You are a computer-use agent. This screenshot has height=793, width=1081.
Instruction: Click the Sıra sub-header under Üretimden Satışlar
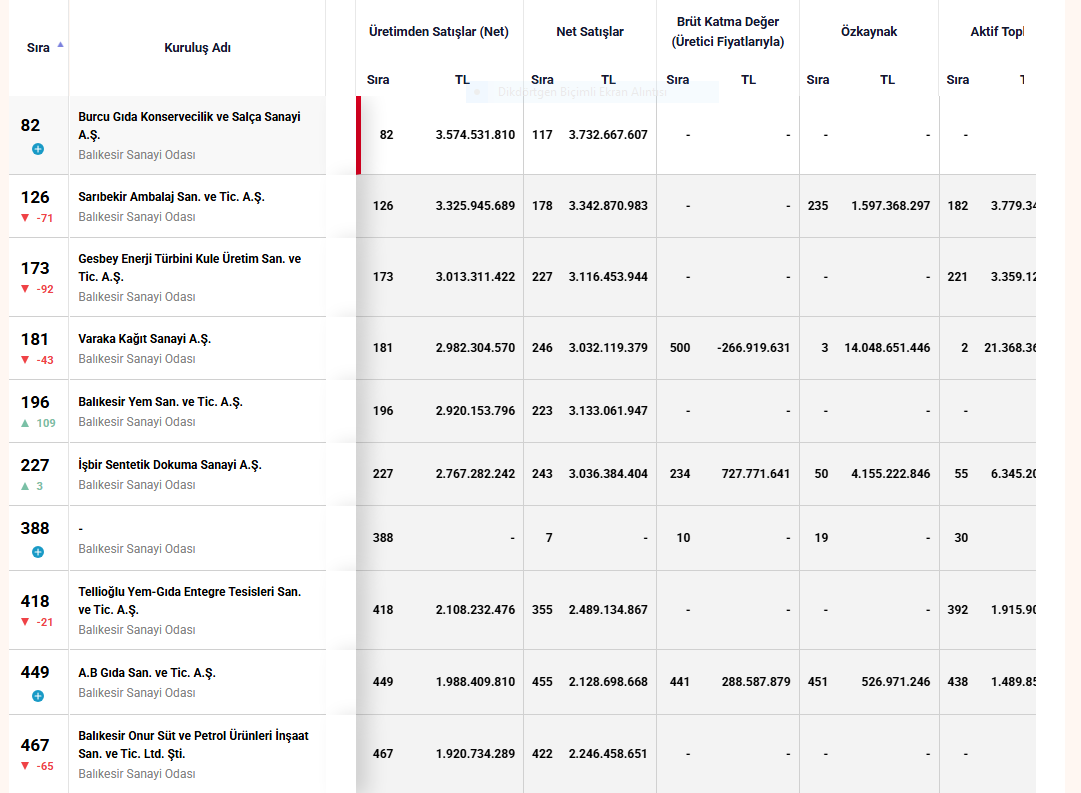coord(378,80)
